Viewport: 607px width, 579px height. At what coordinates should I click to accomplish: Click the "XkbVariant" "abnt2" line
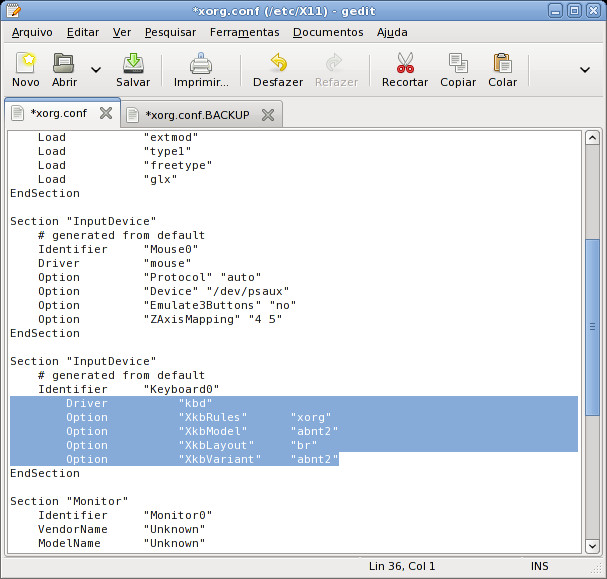coord(202,459)
